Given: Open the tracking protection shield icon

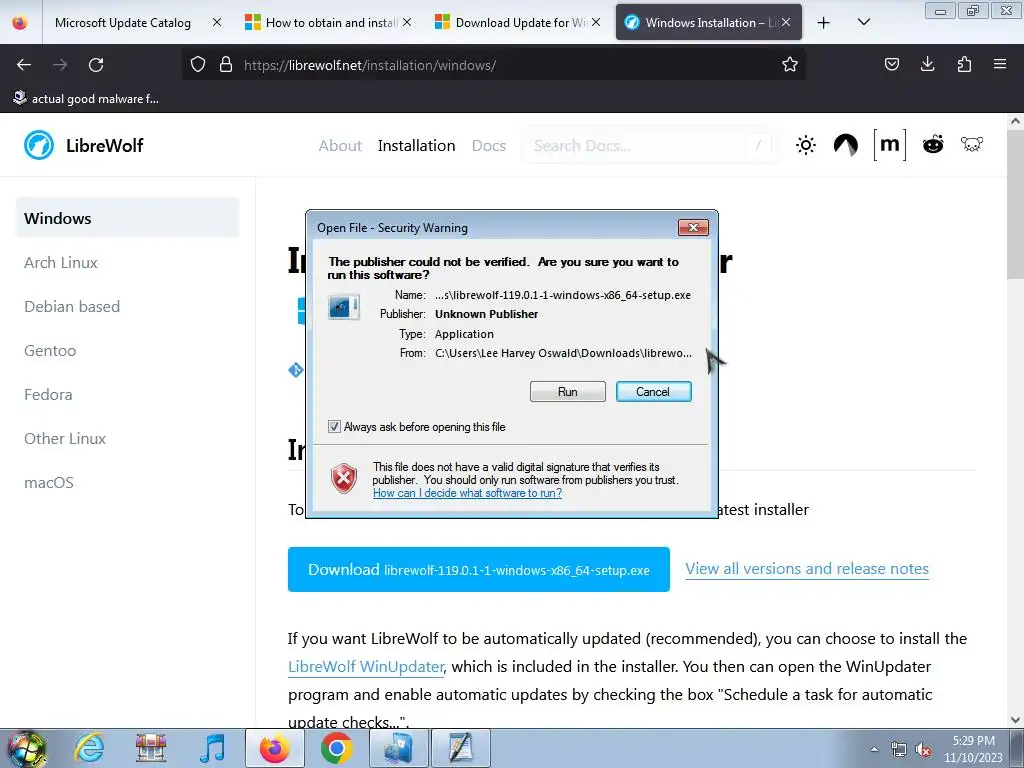Looking at the screenshot, I should click(x=198, y=64).
